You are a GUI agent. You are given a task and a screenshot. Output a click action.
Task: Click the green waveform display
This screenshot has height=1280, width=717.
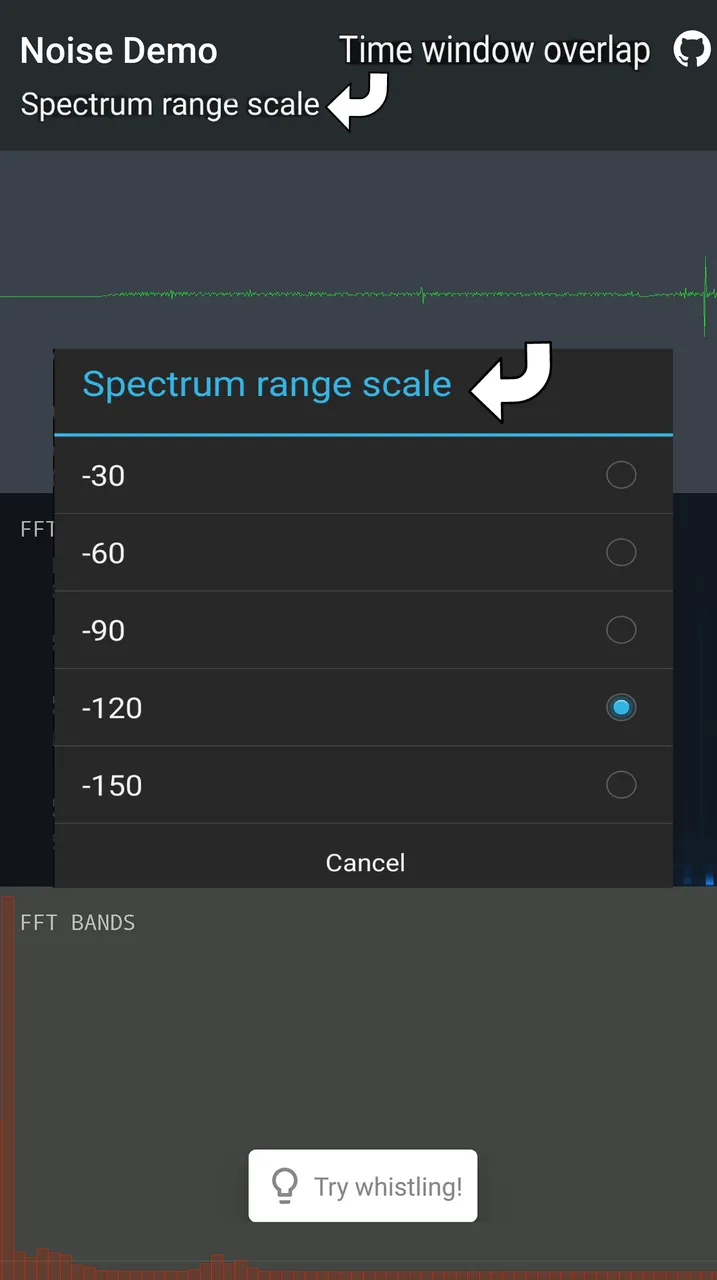point(358,295)
